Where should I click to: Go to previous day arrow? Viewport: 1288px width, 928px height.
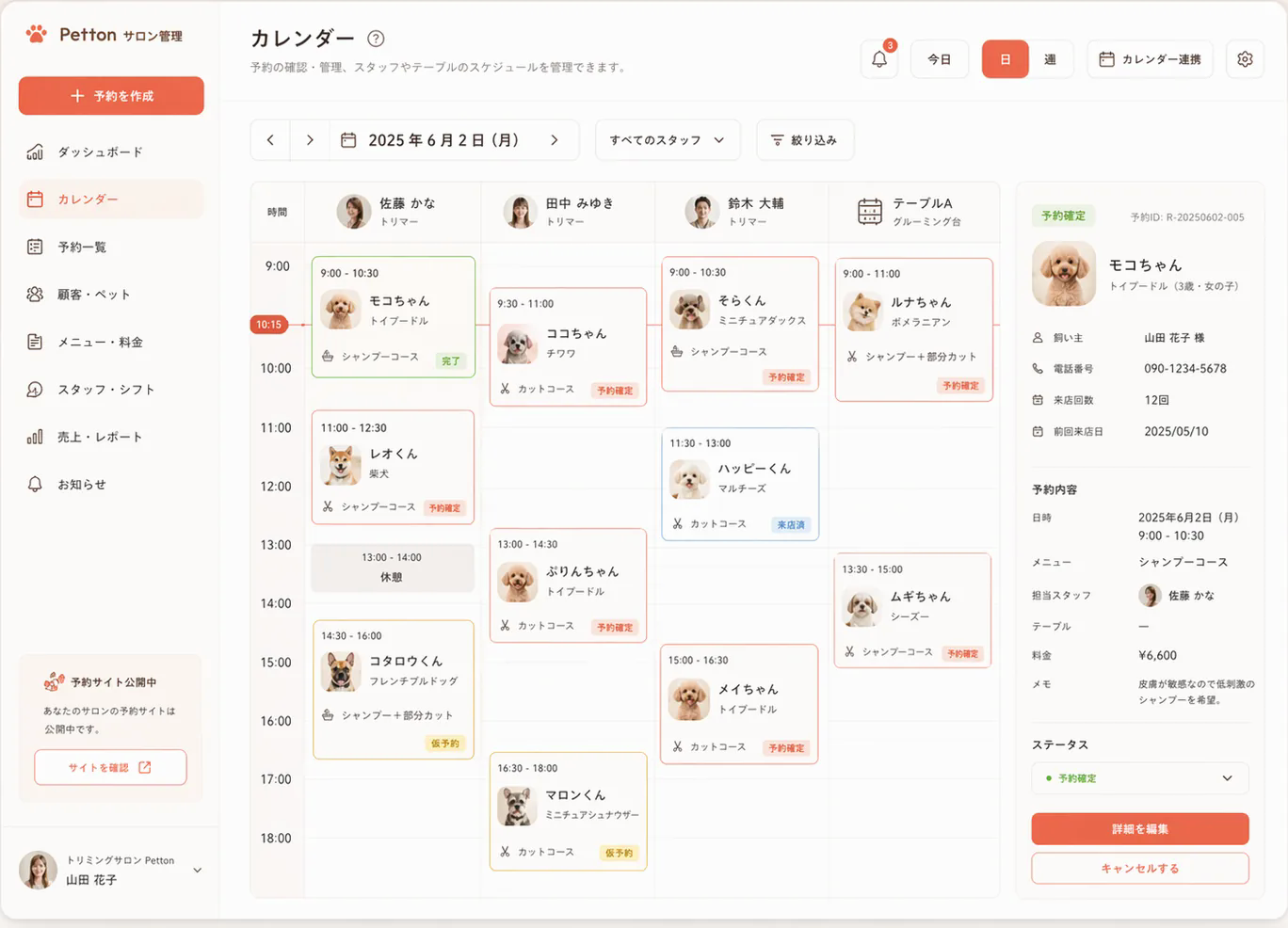point(270,140)
